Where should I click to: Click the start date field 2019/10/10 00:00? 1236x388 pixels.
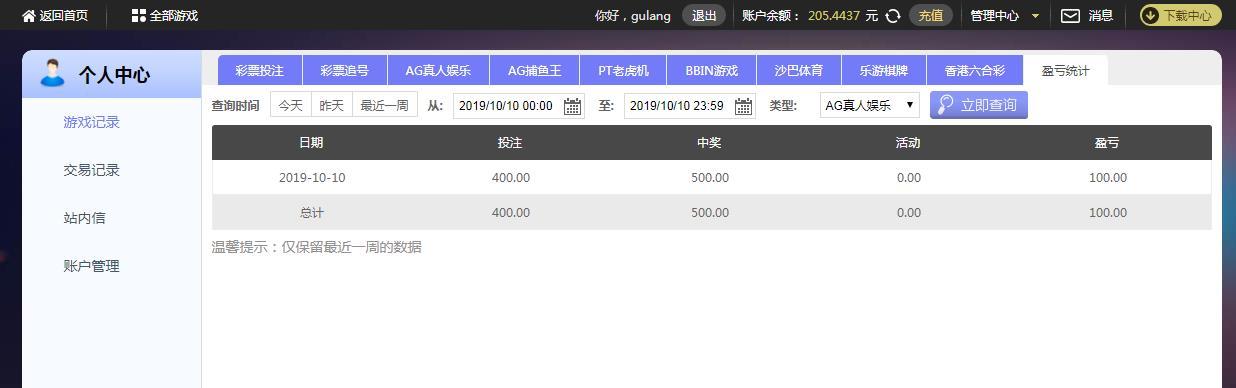518,106
